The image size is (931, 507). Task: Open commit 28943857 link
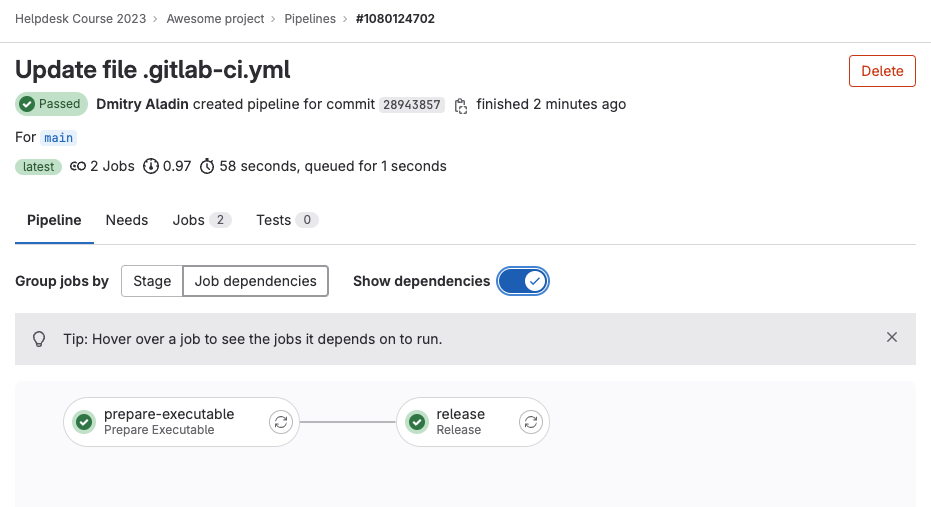pyautogui.click(x=411, y=105)
